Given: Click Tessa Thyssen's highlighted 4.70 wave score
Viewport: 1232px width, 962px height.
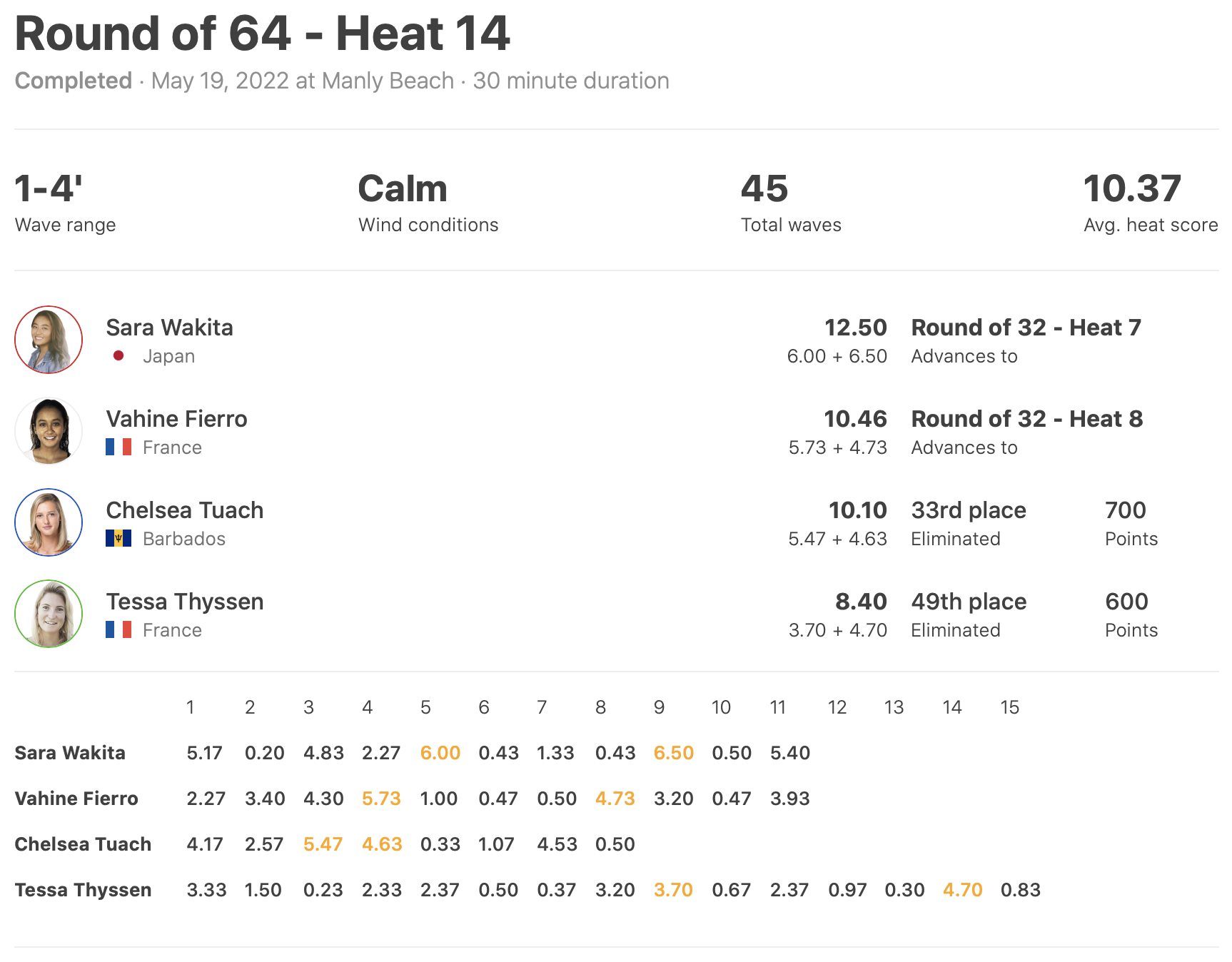Looking at the screenshot, I should click(x=962, y=890).
